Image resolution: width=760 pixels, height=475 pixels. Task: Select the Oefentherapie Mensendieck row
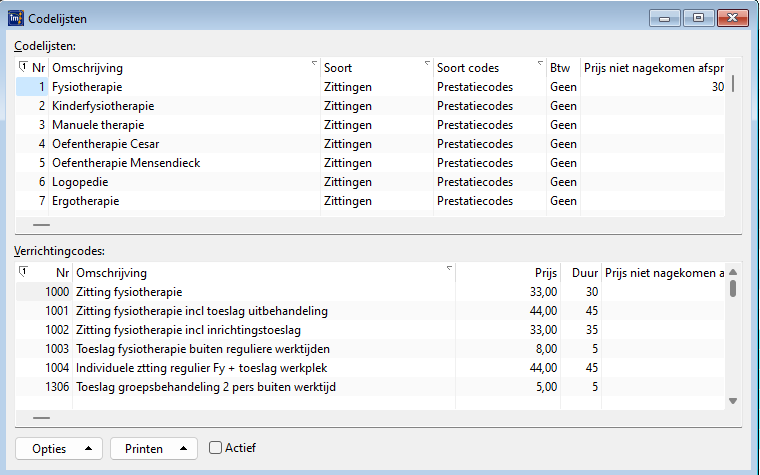click(x=370, y=163)
